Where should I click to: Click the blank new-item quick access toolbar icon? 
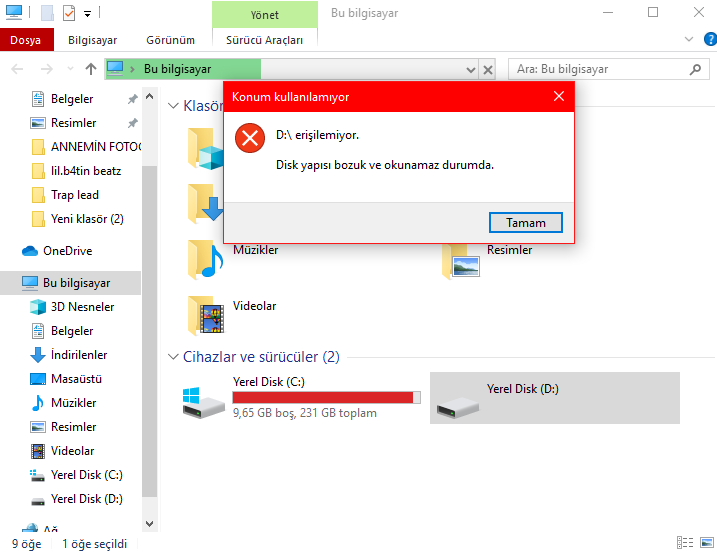click(x=48, y=13)
